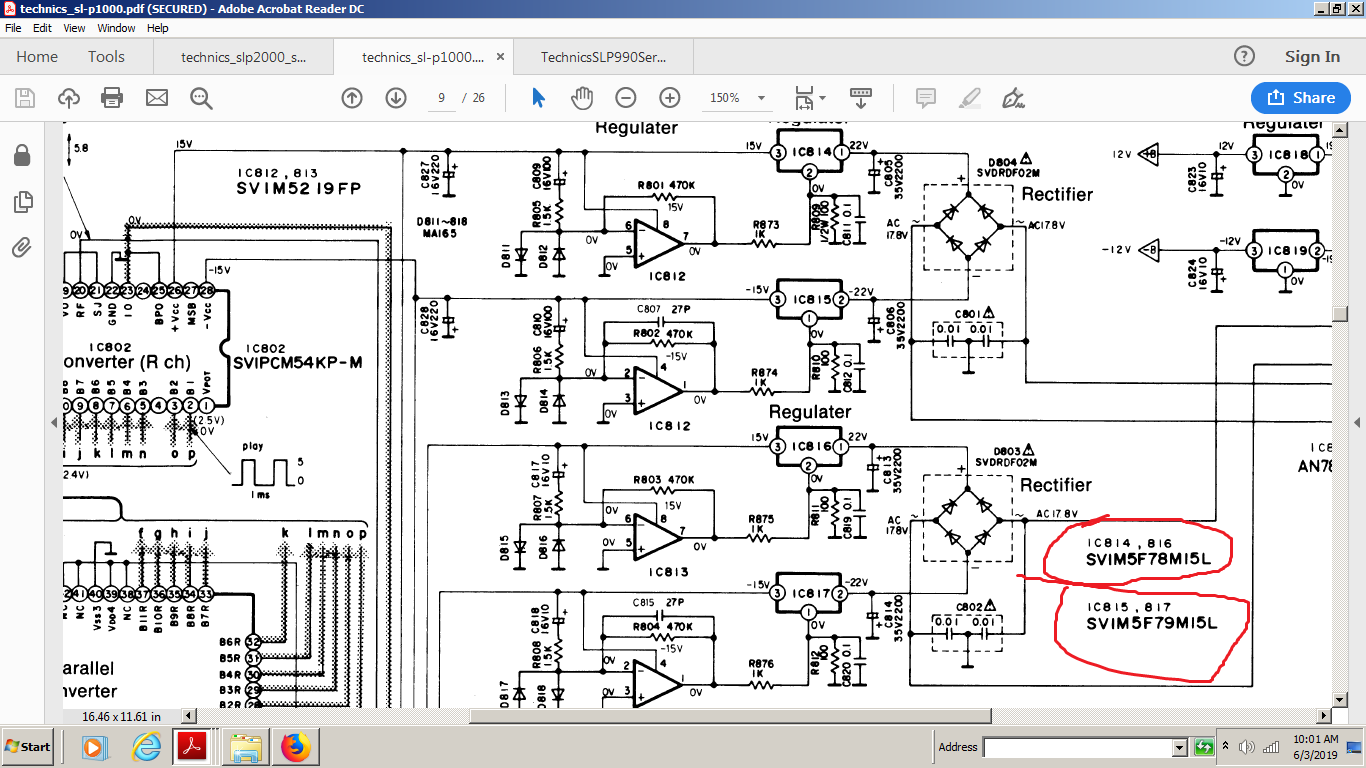The image size is (1366, 768).
Task: Open File Explorer folder on taskbar
Action: [x=246, y=747]
